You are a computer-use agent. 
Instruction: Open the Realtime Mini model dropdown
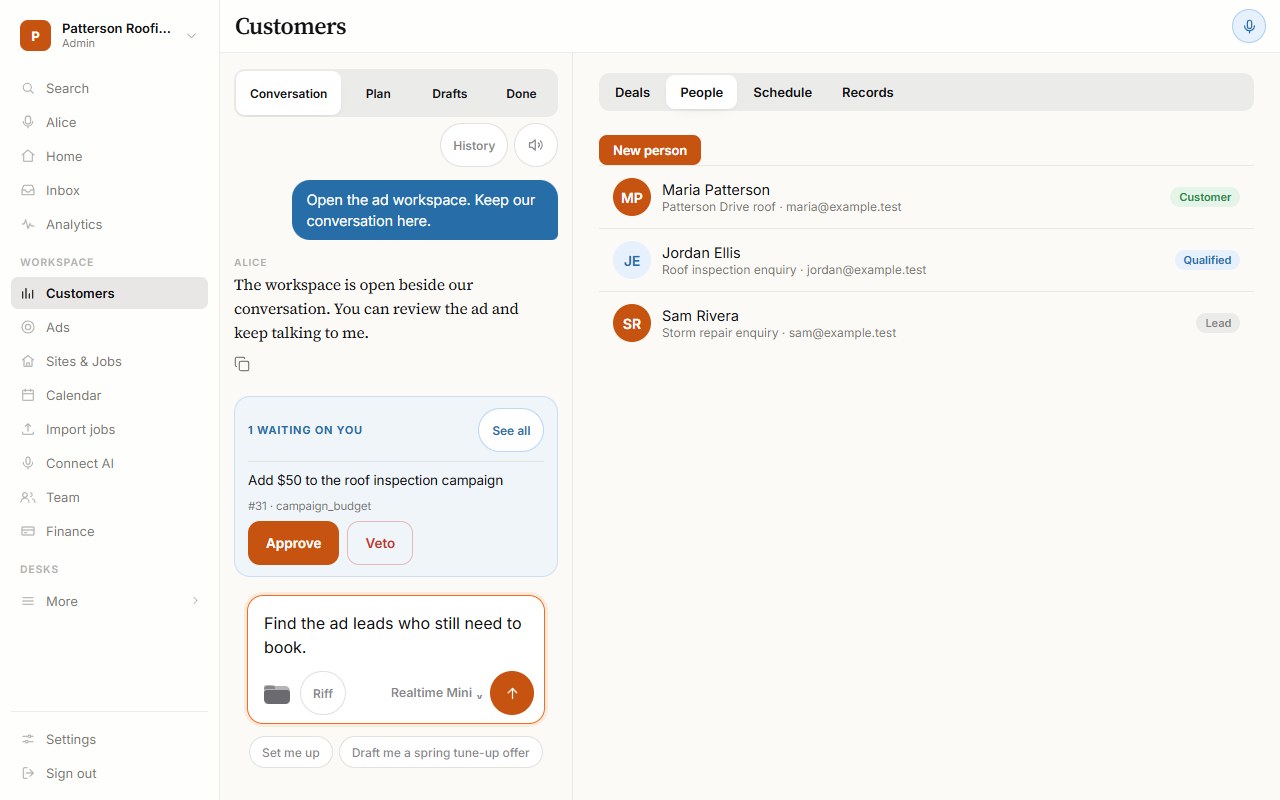pyautogui.click(x=437, y=693)
